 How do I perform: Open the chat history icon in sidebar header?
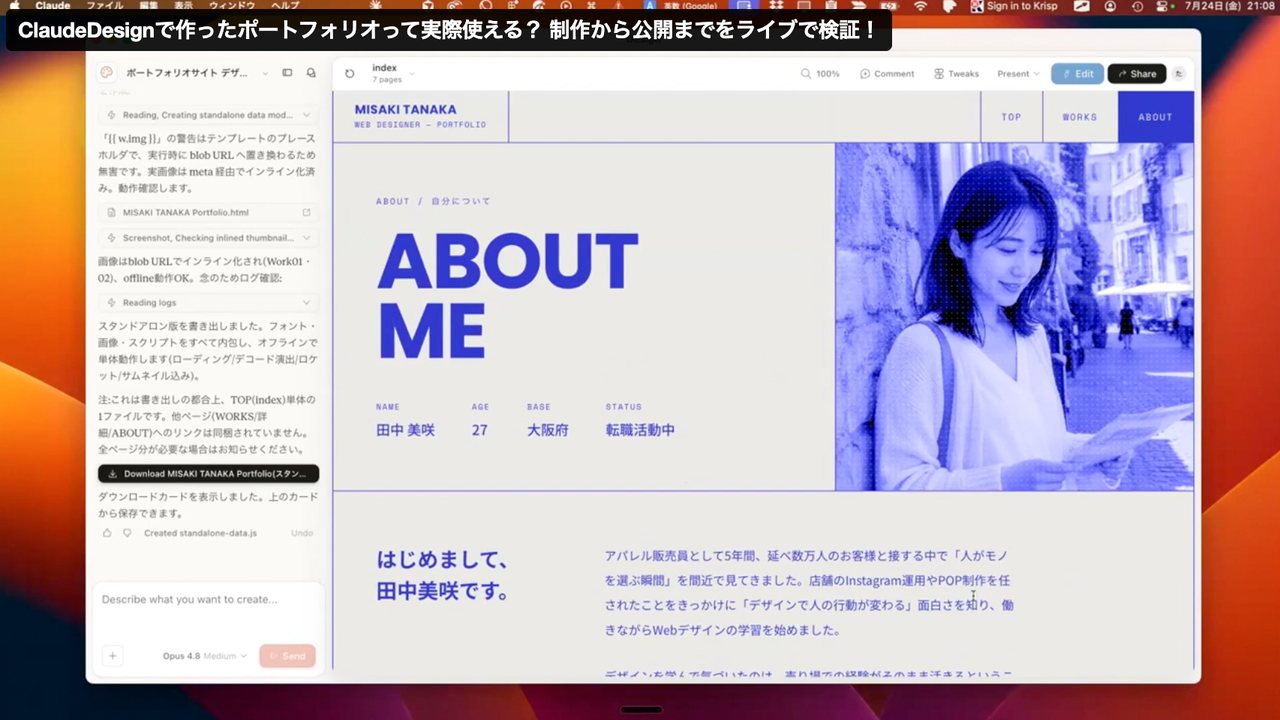(x=311, y=73)
